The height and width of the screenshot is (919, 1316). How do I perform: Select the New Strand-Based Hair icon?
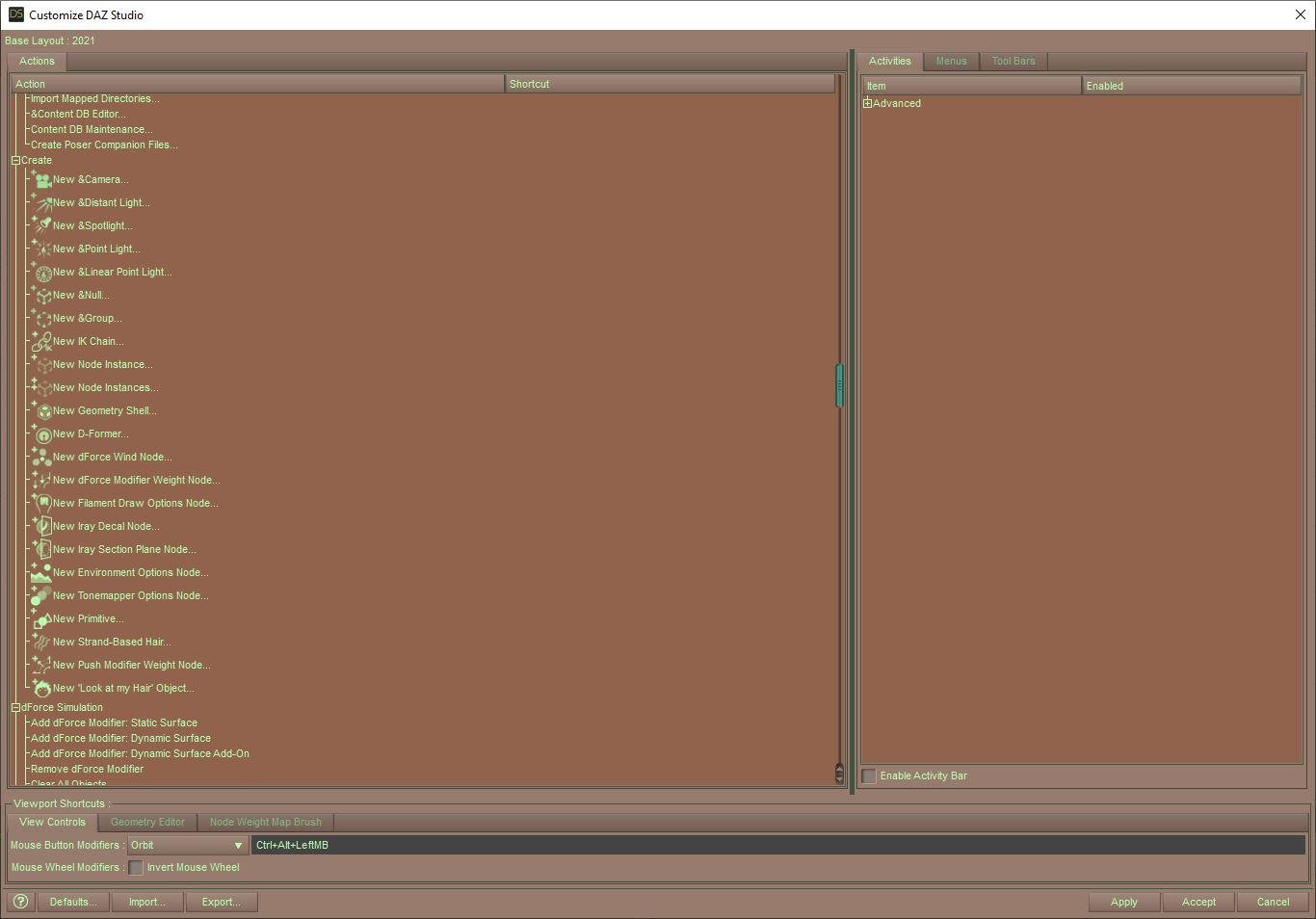[x=41, y=642]
